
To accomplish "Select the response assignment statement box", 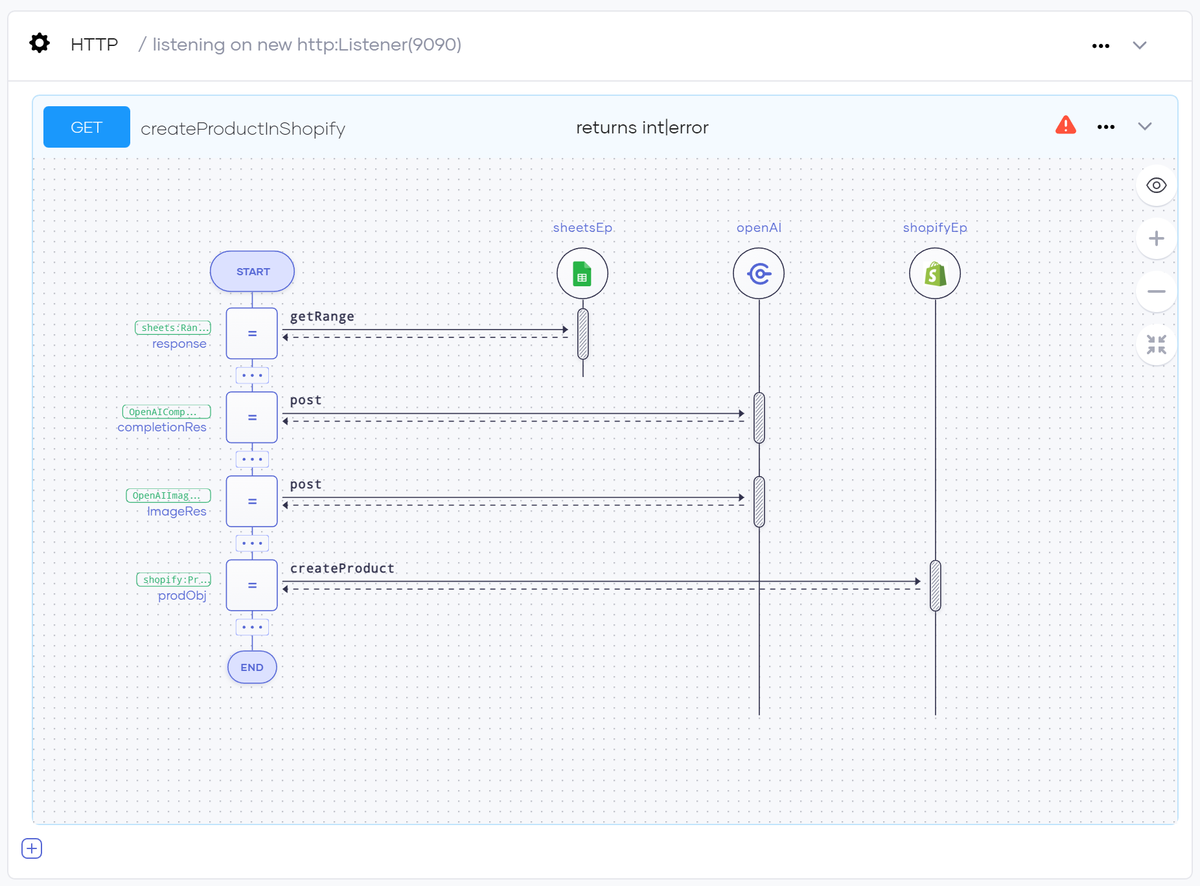I will coord(252,333).
